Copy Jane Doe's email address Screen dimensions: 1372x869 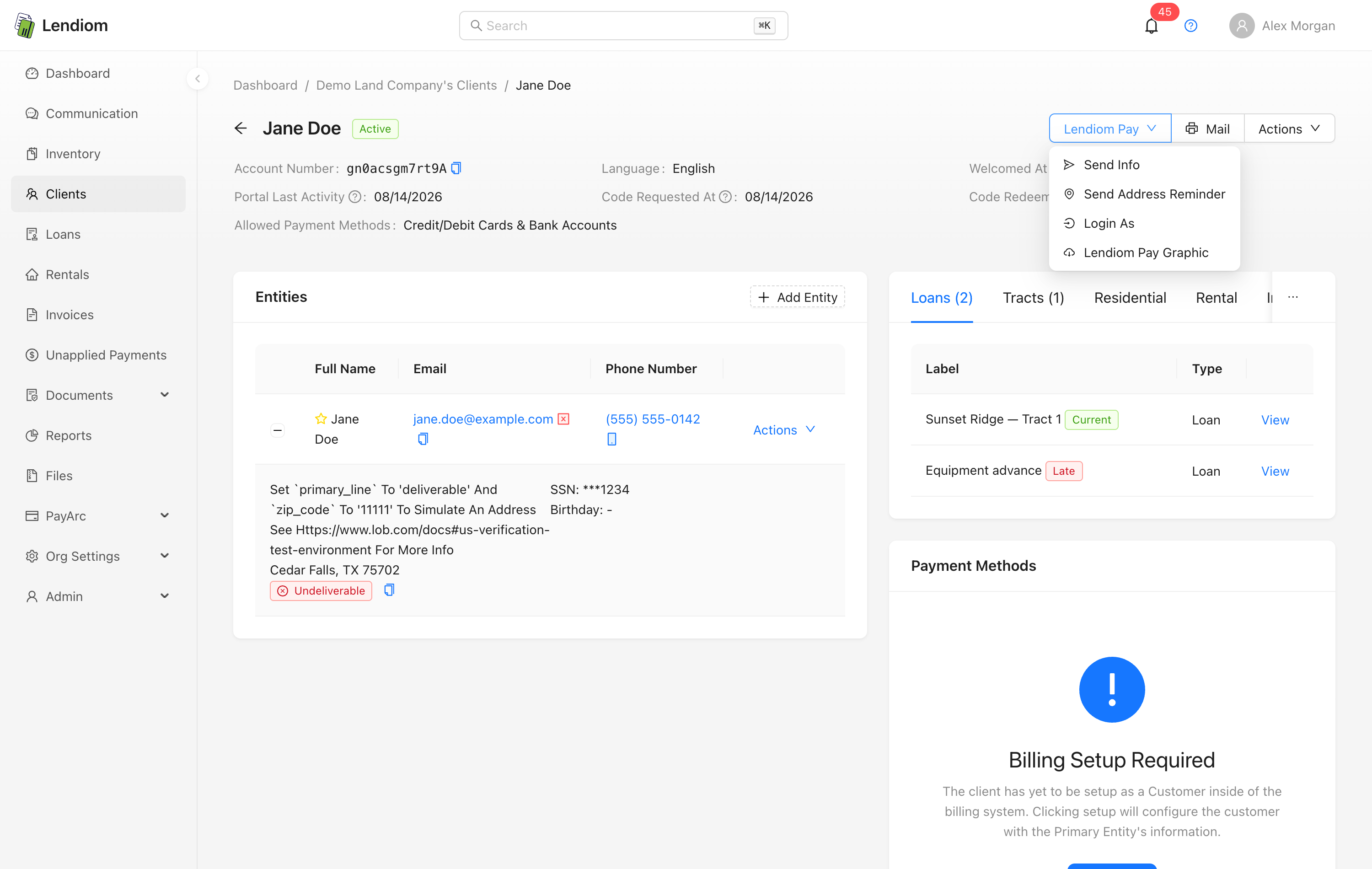tap(423, 439)
